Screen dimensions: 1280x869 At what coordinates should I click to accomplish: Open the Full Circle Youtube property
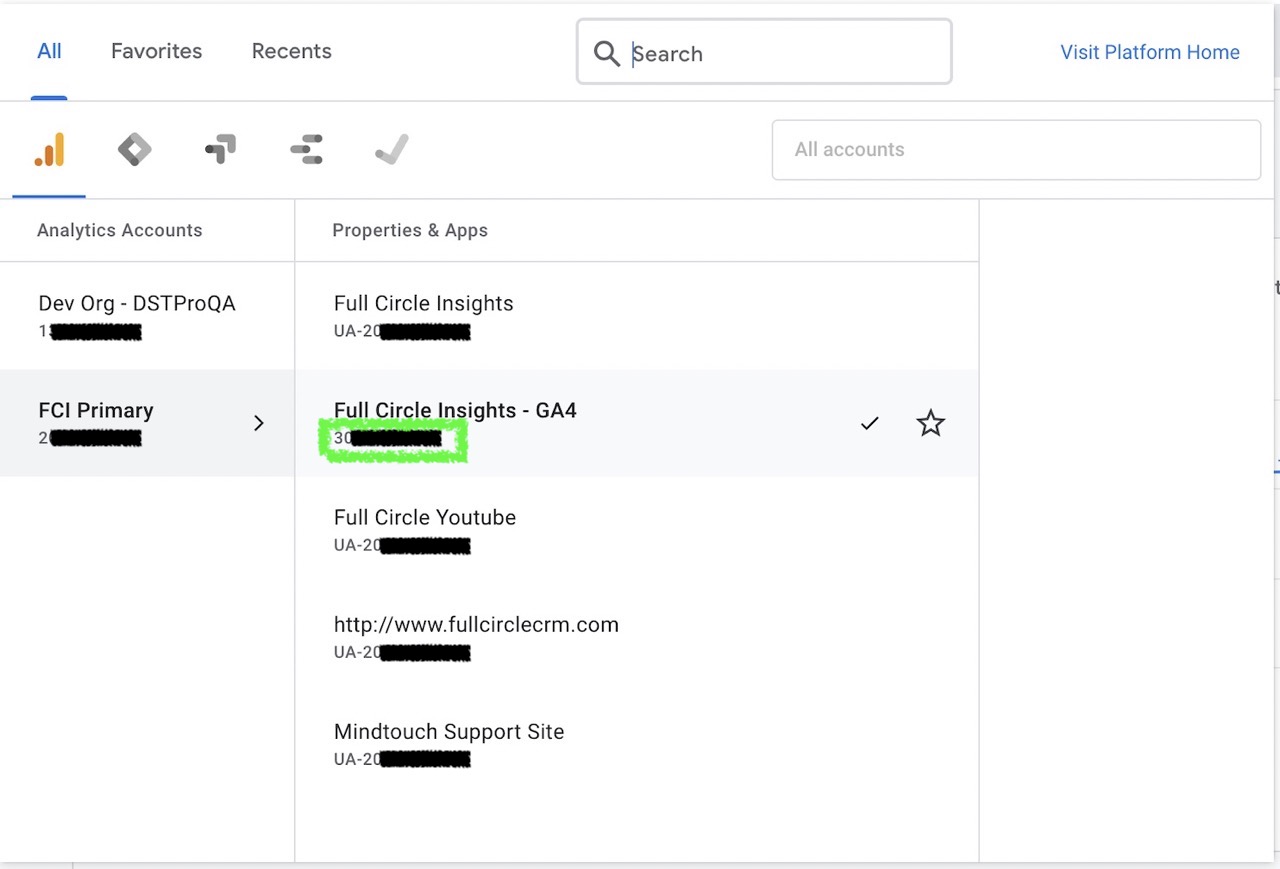[x=637, y=530]
